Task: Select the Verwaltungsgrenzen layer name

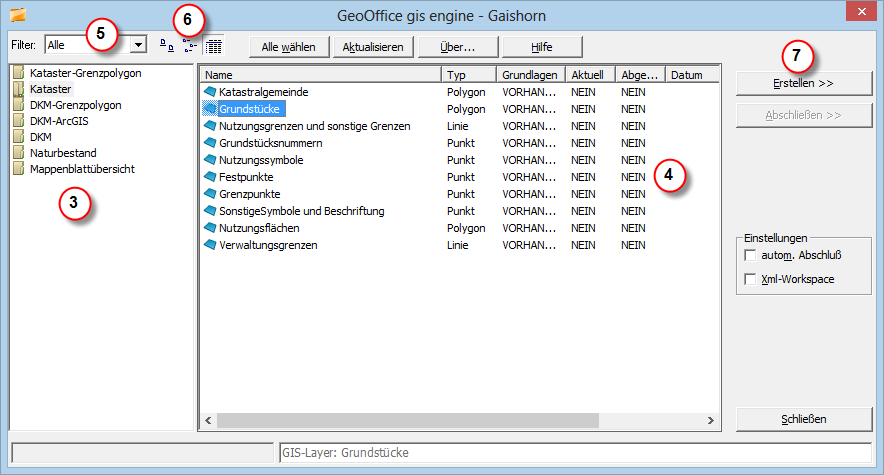Action: [268, 245]
